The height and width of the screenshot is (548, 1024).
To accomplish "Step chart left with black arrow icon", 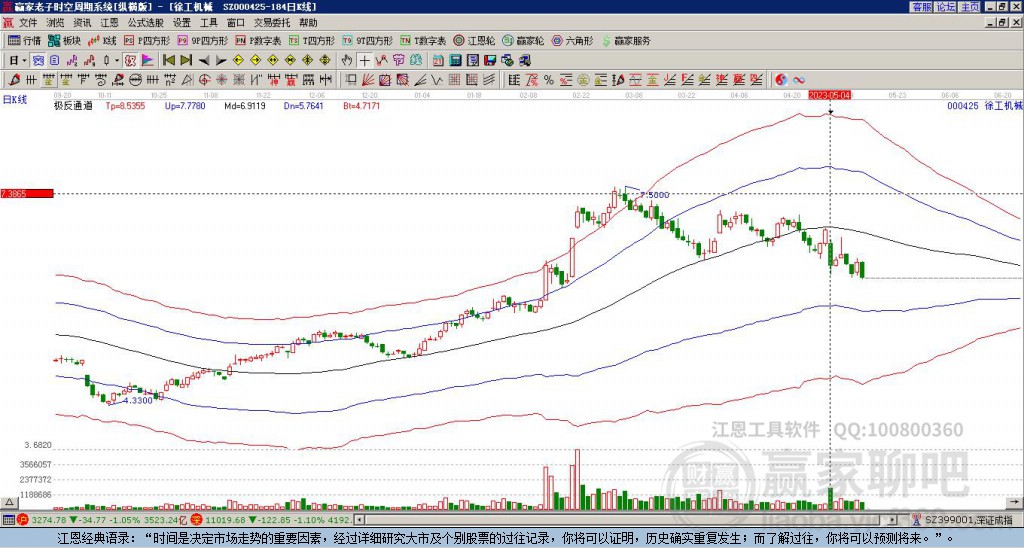I will [204, 61].
